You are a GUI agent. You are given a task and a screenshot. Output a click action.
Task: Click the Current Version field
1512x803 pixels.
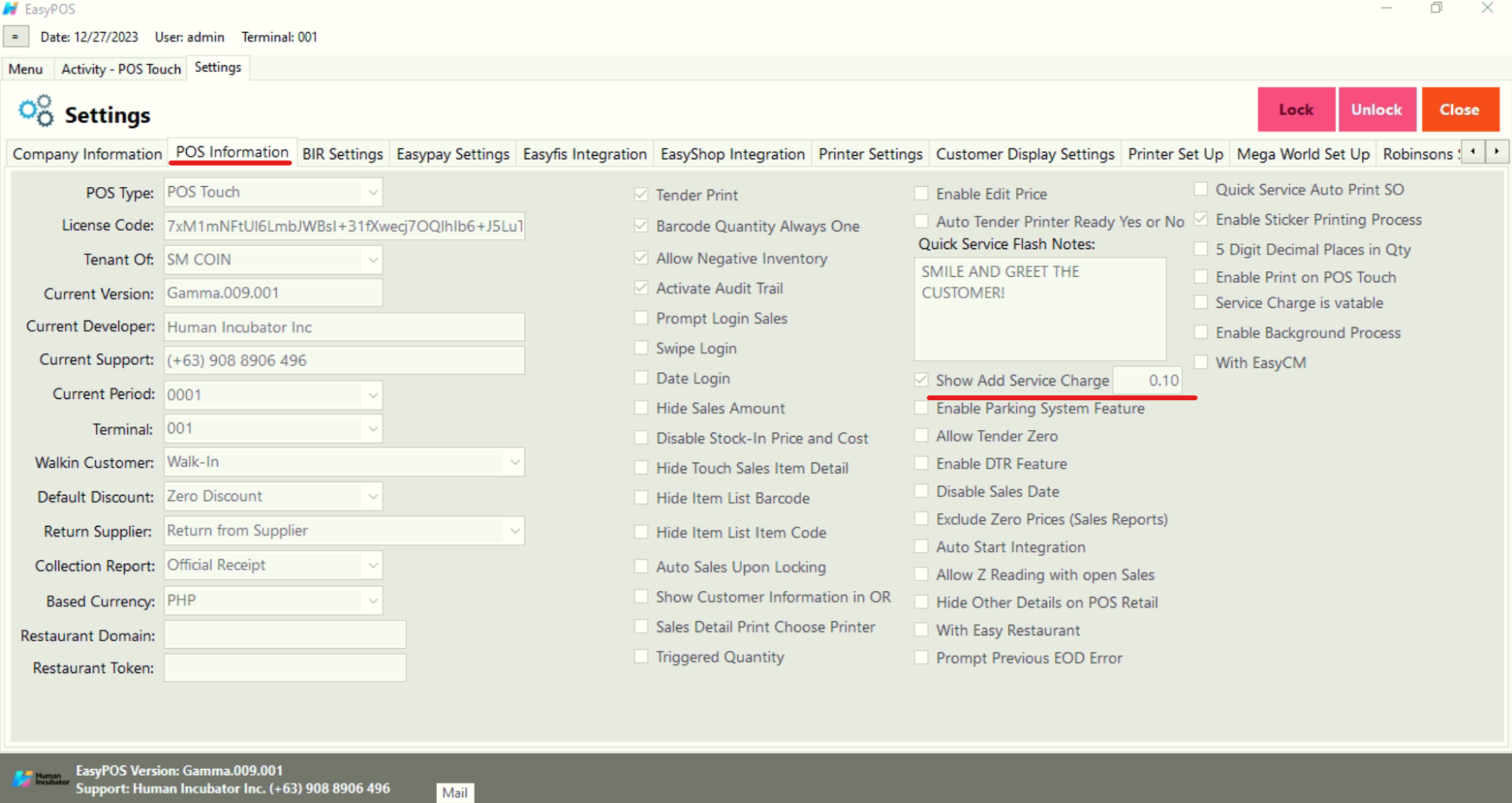(x=273, y=293)
